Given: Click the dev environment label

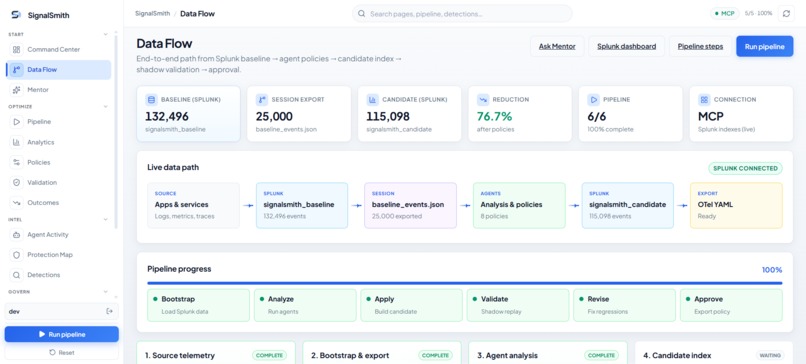Looking at the screenshot, I should (14, 312).
